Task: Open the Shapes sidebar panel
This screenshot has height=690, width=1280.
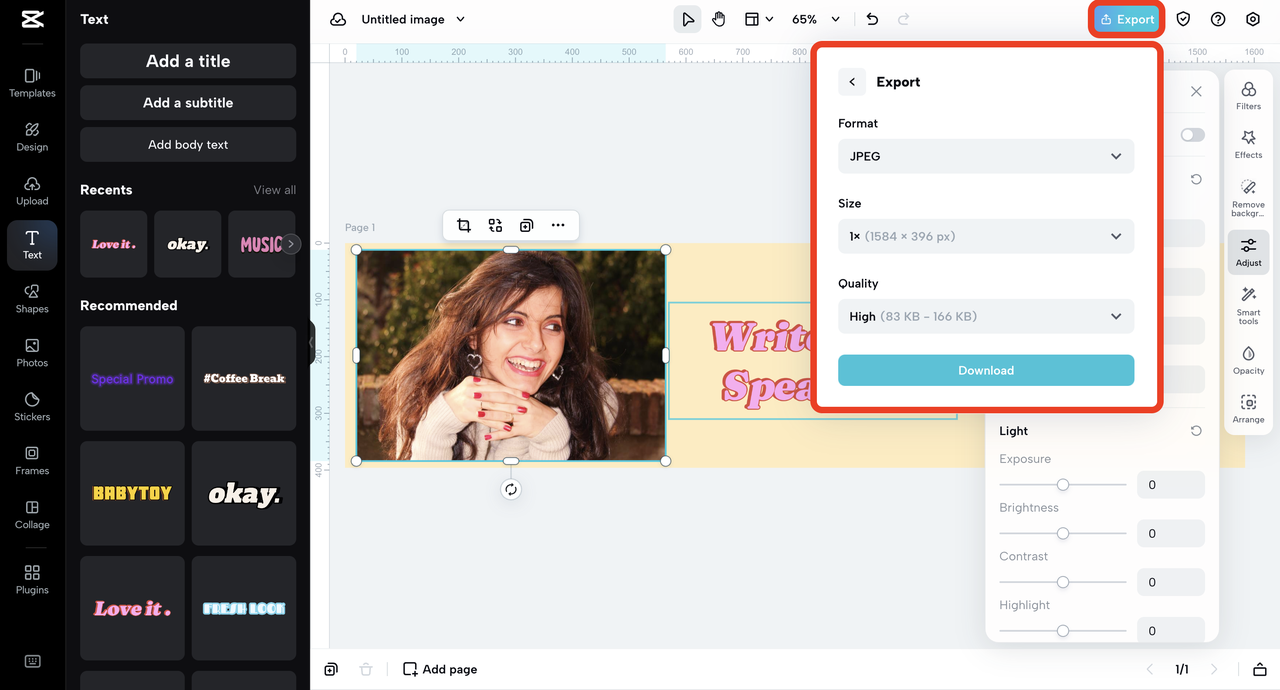Action: pos(32,299)
